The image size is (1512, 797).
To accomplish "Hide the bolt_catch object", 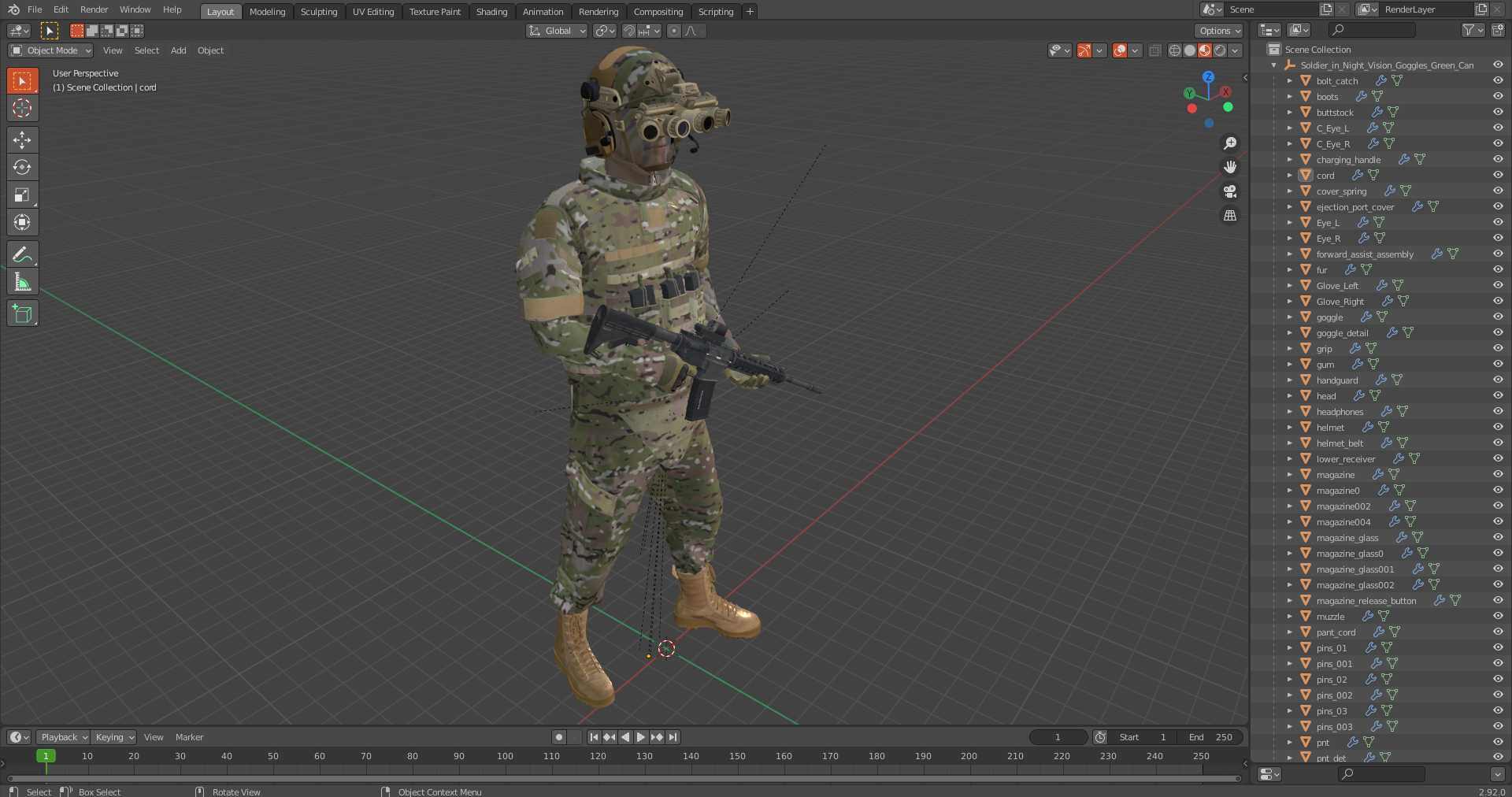I will (1498, 80).
